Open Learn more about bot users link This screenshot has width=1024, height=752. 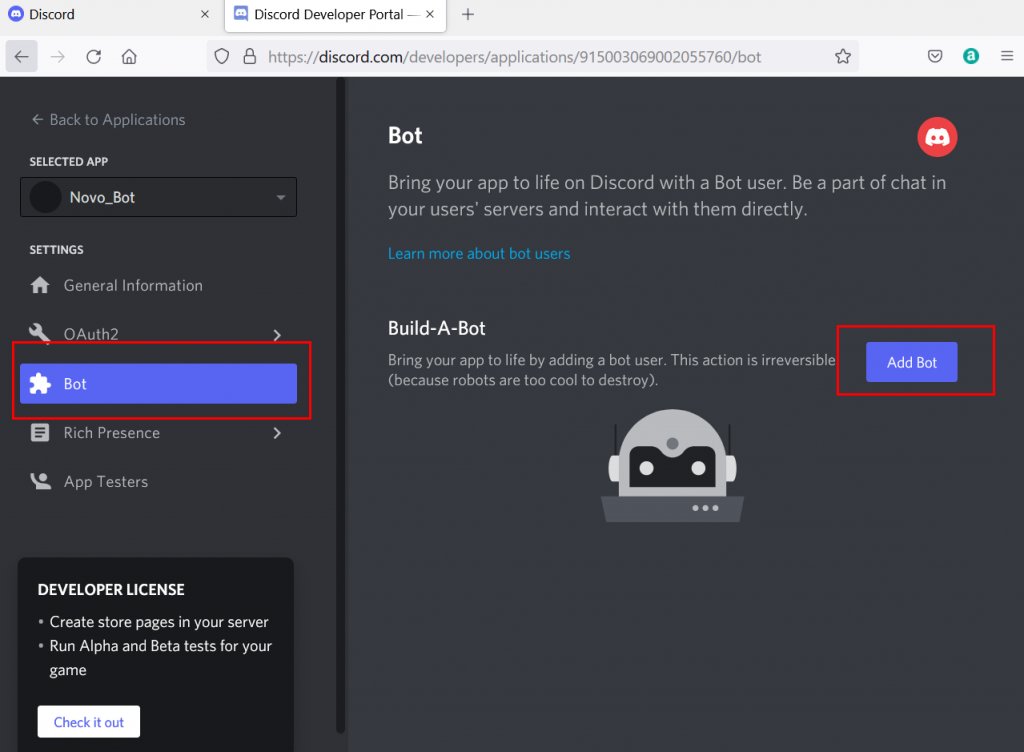[479, 254]
